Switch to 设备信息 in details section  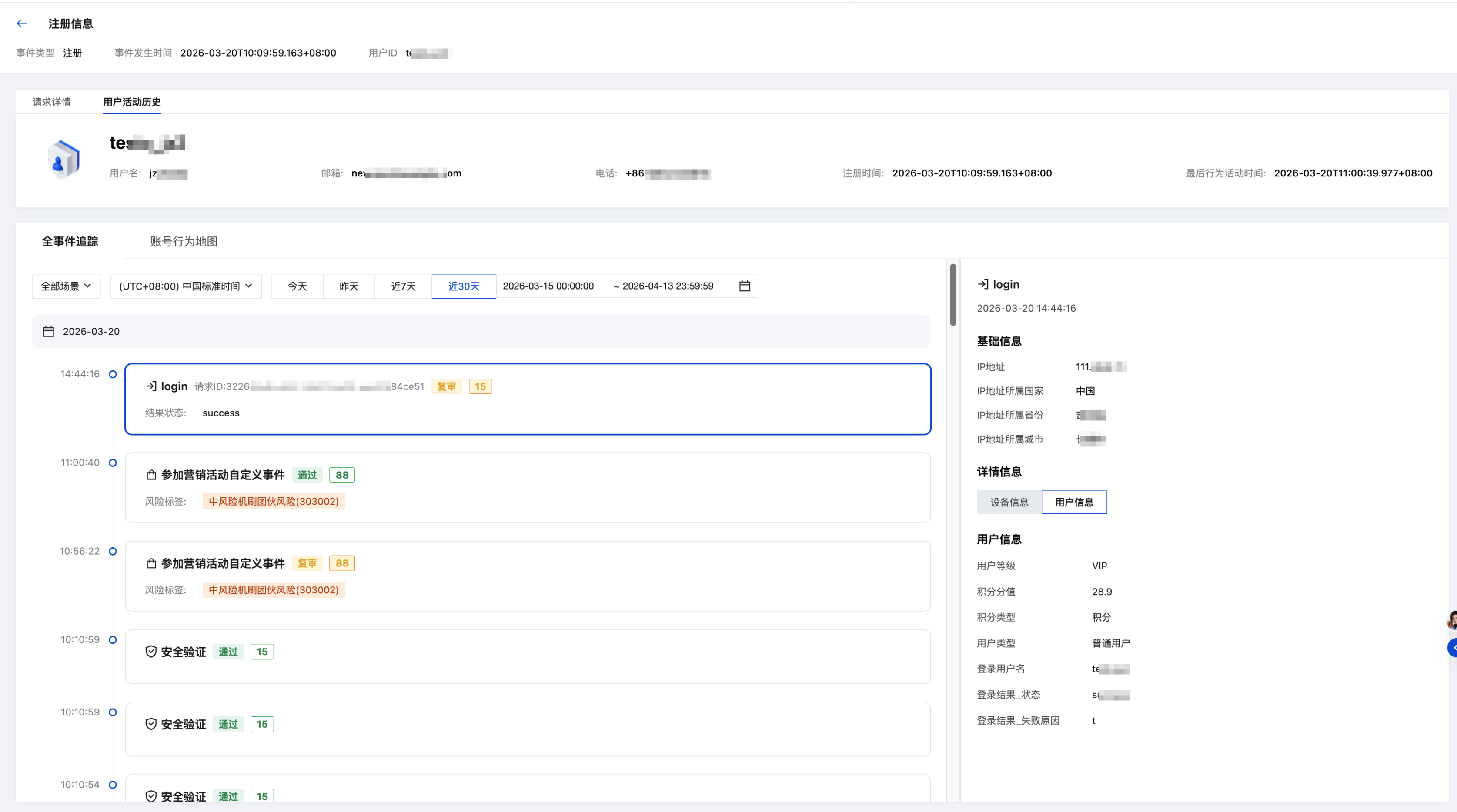click(x=1009, y=502)
